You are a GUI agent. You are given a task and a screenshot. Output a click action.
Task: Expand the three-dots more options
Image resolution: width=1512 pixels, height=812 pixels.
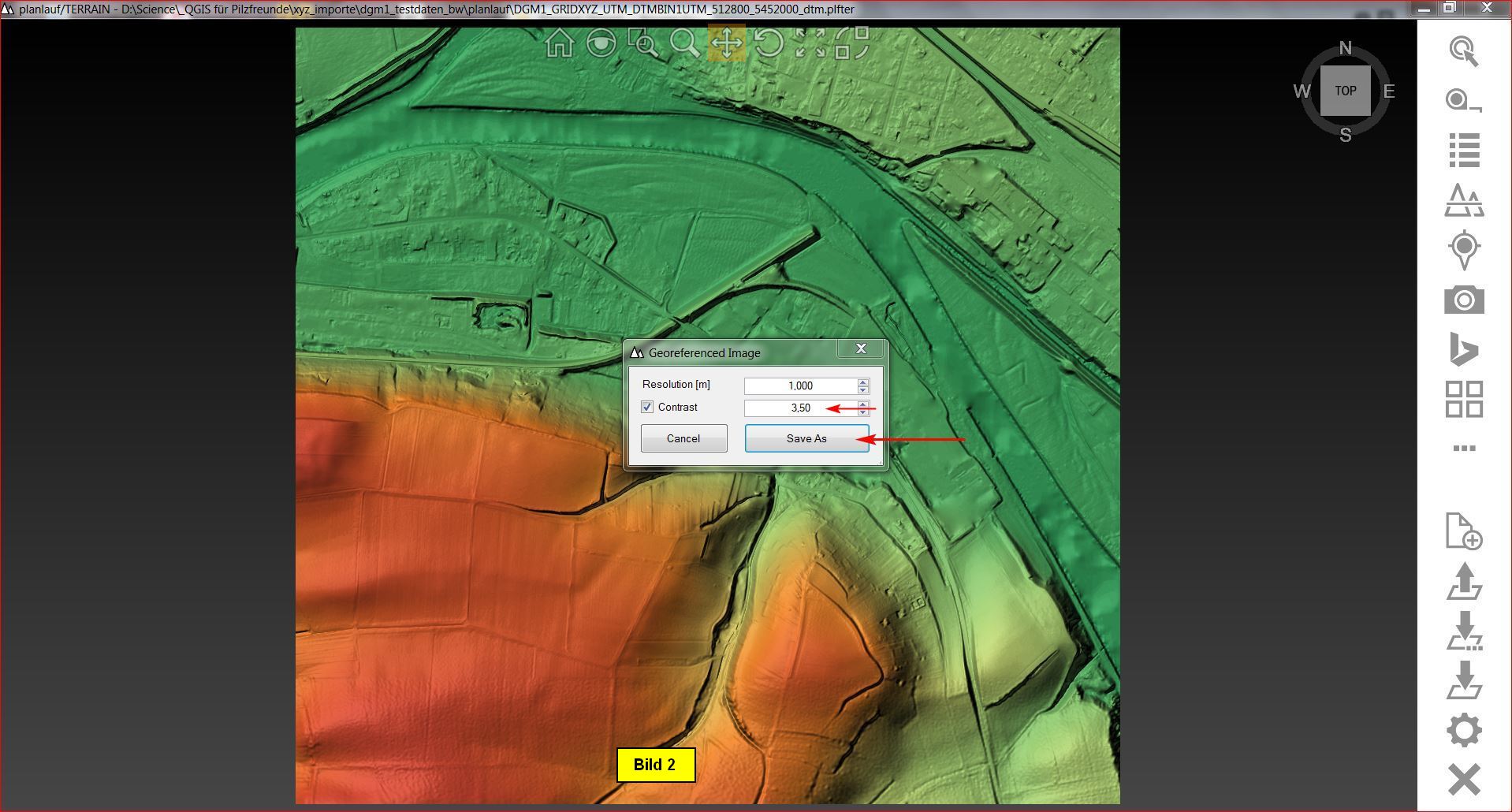click(1464, 449)
